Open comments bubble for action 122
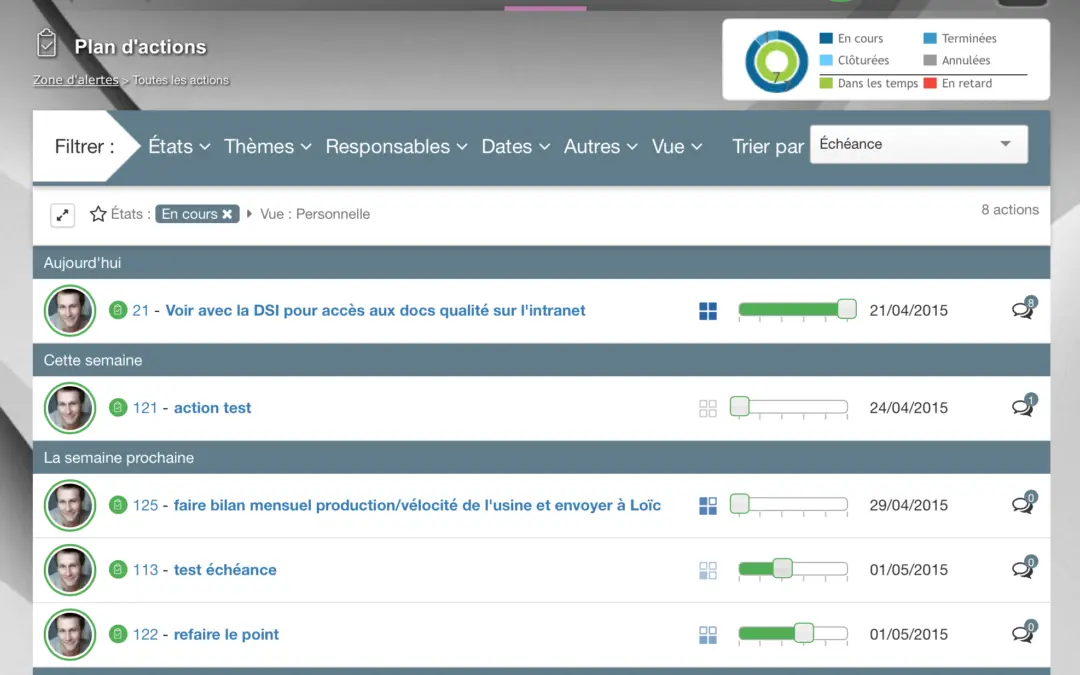 (x=1022, y=634)
